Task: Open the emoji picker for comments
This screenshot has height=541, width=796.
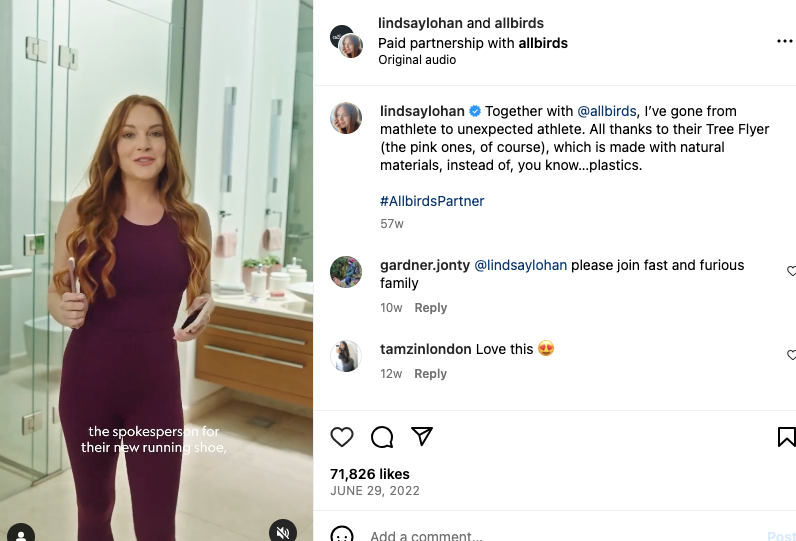Action: (342, 535)
